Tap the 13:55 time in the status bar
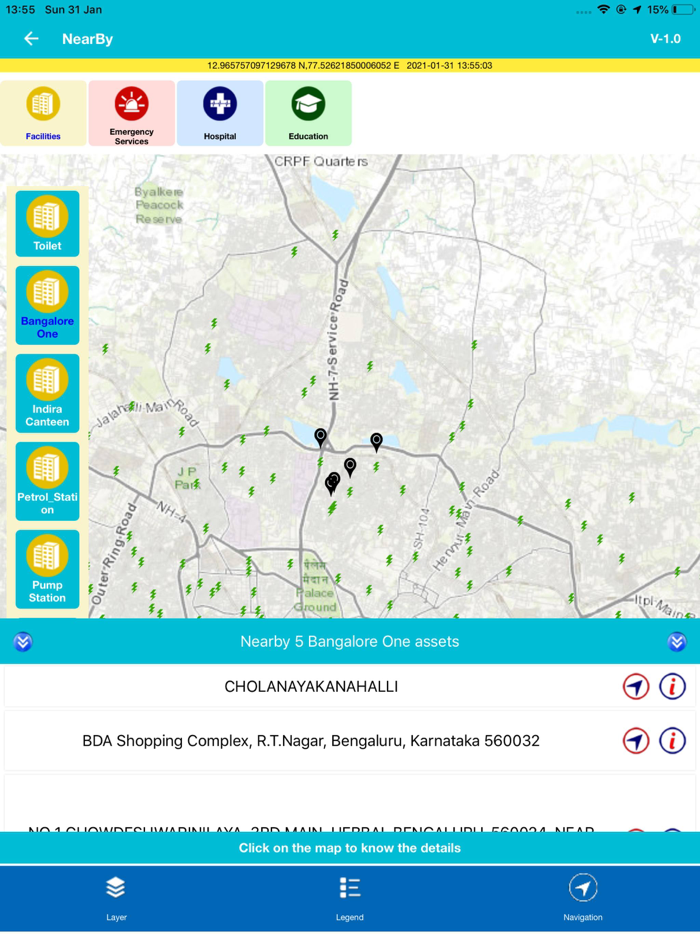 tap(20, 10)
